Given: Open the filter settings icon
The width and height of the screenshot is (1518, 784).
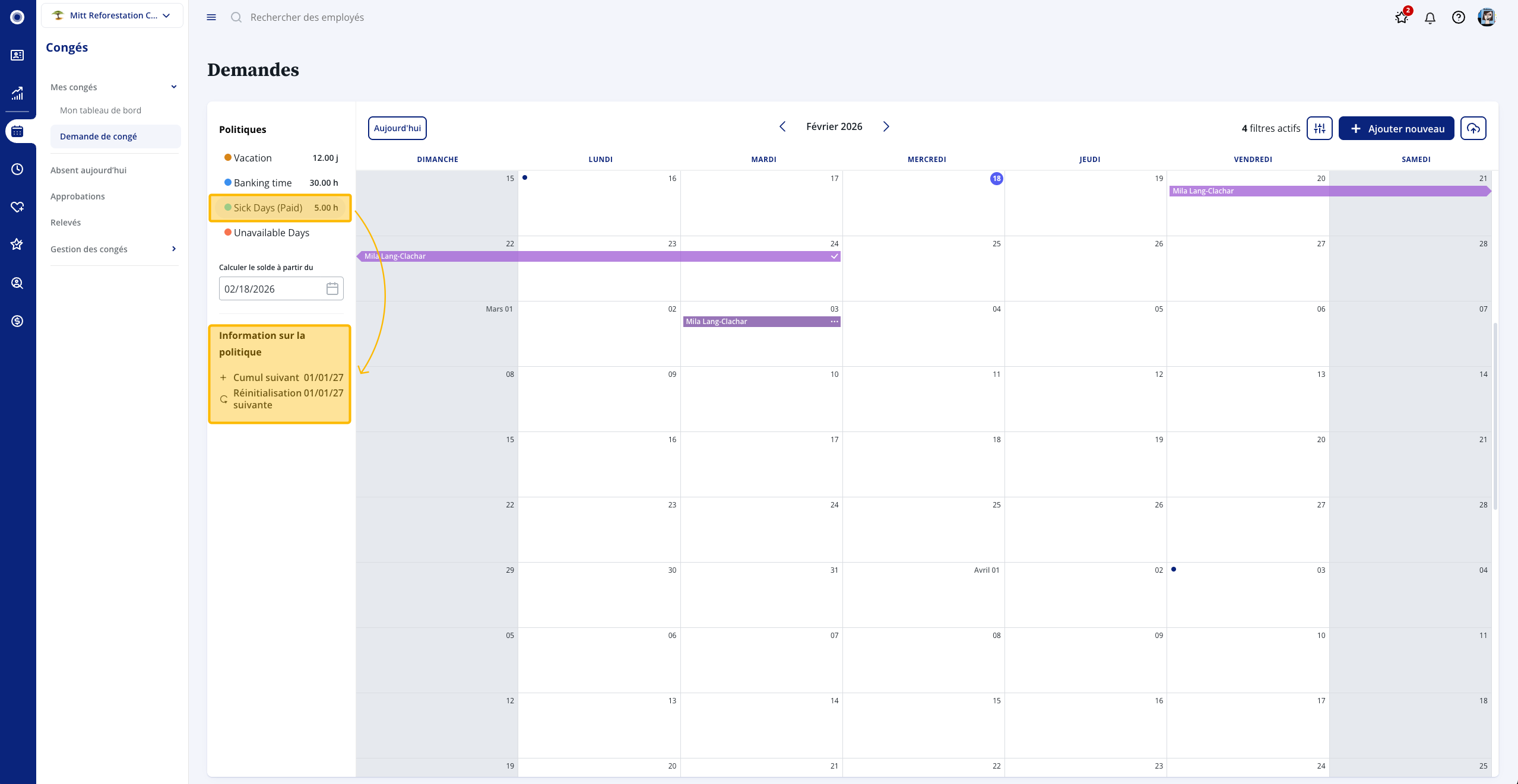Looking at the screenshot, I should click(x=1319, y=128).
